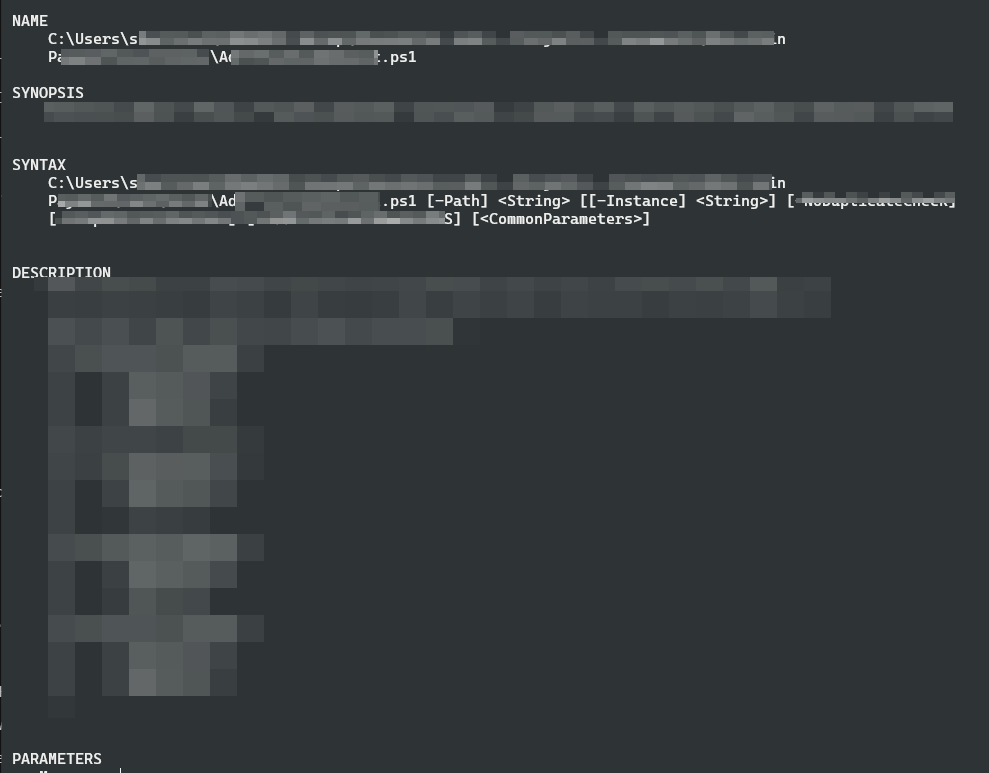The width and height of the screenshot is (989, 773).
Task: Click the [[-Instance] parameter text
Action: pos(633,201)
